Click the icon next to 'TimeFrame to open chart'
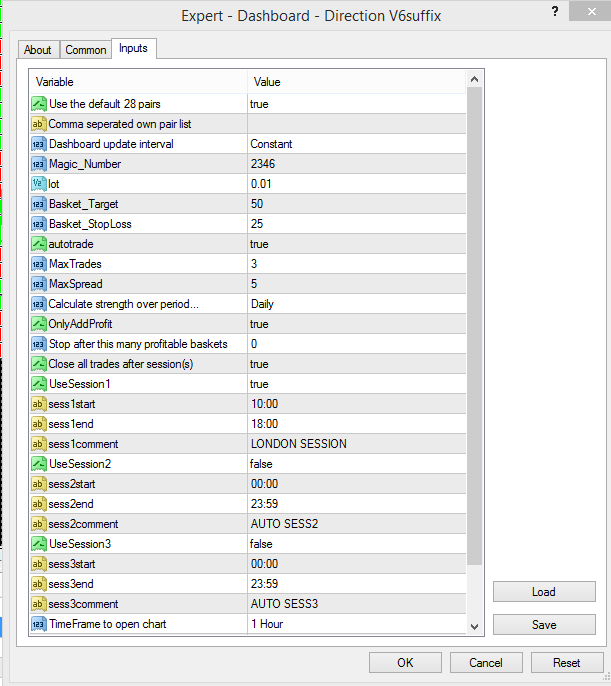The height and width of the screenshot is (686, 611). [x=38, y=624]
